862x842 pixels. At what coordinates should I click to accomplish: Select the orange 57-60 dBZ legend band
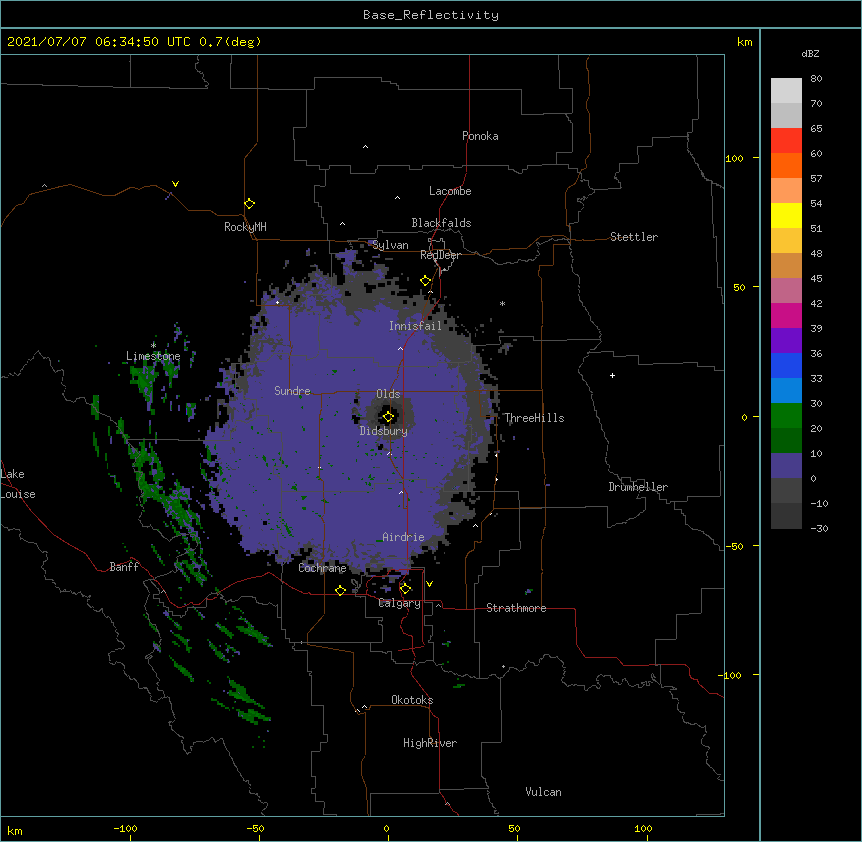tap(786, 165)
